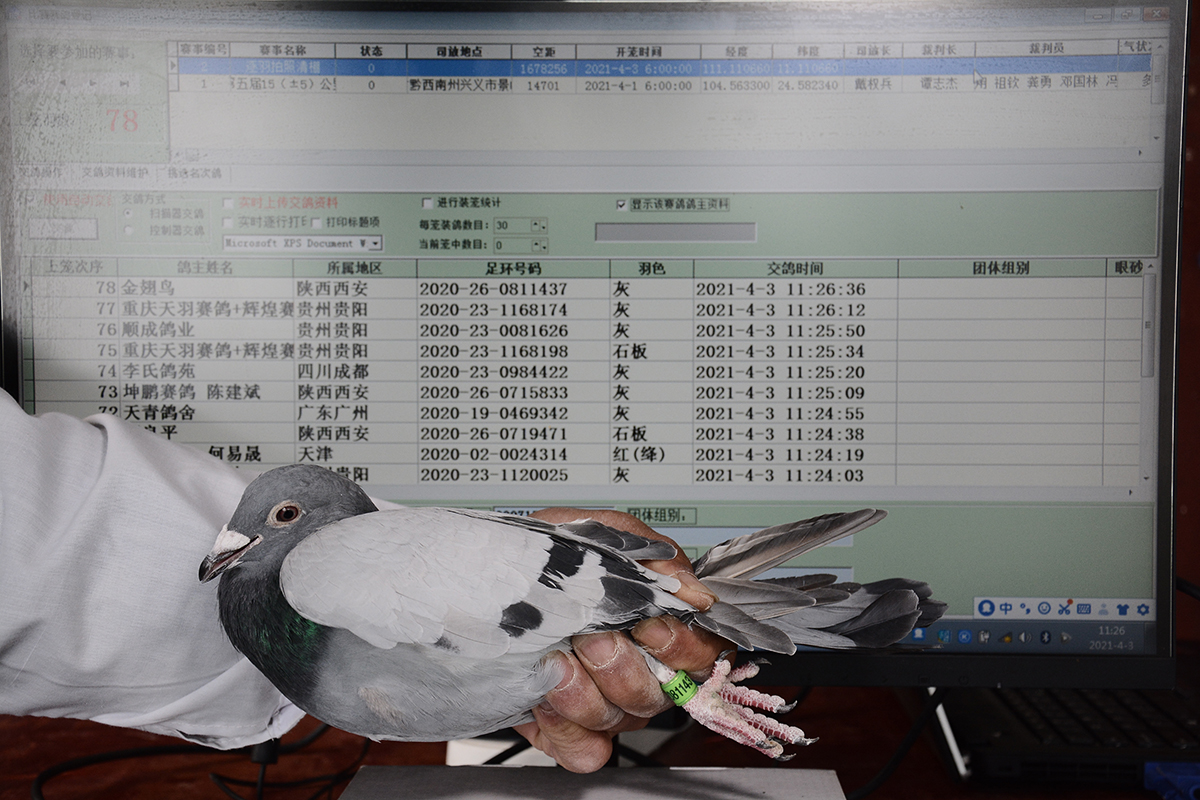Viewport: 1200px width, 800px height.
Task: Click check-in time 2021-4-3 11:26:36
Action: 781,289
